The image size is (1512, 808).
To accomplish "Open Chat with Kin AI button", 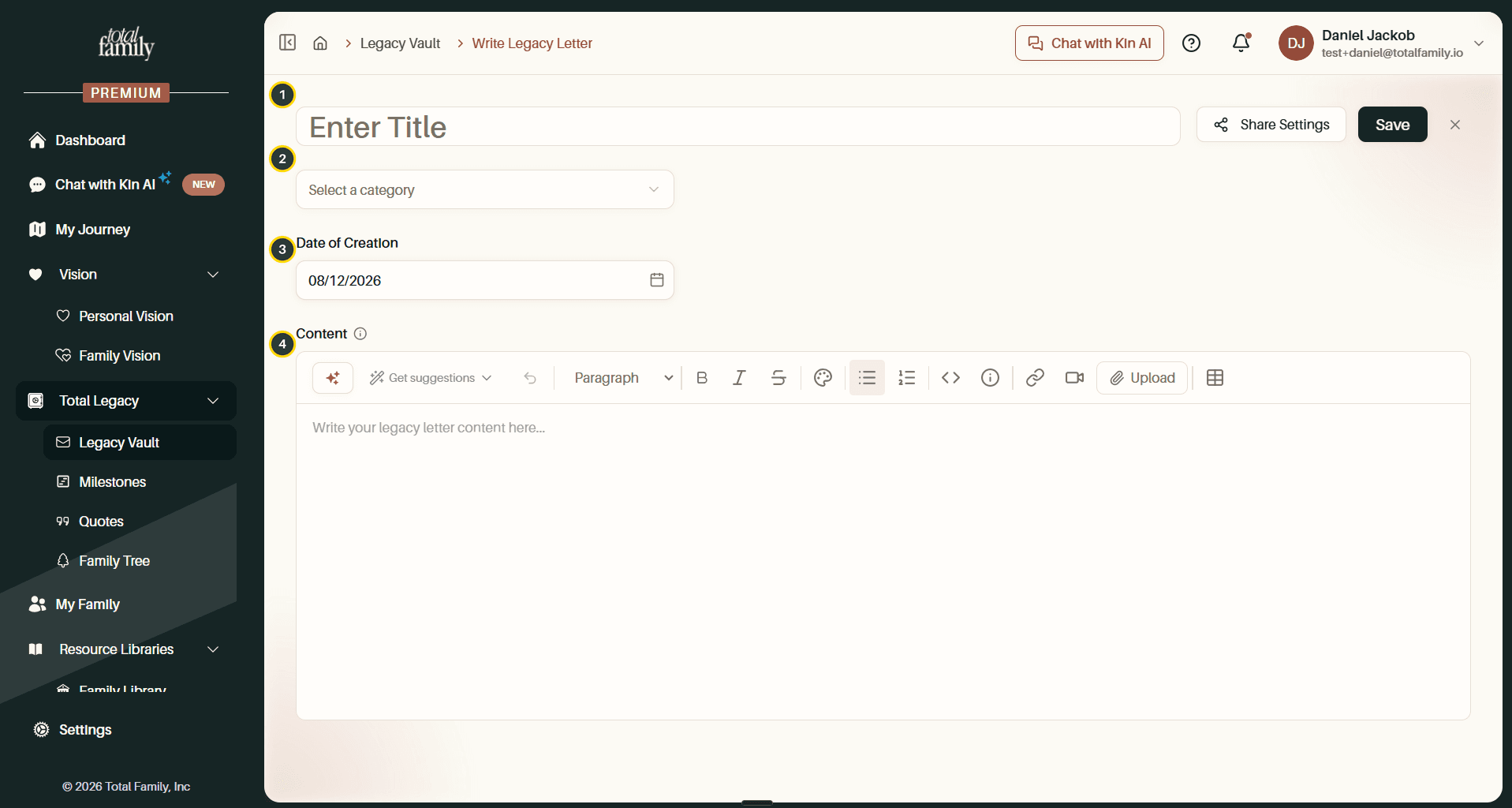I will pyautogui.click(x=1089, y=43).
